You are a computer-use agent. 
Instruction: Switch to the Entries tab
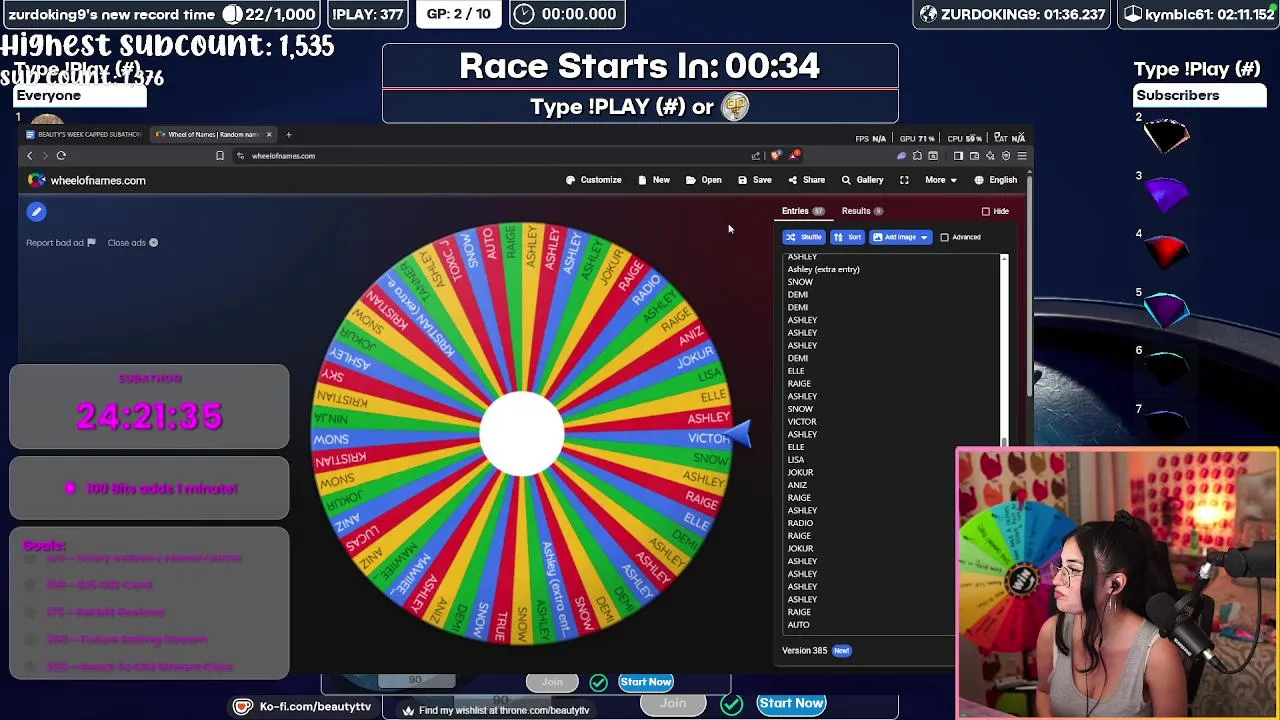[803, 211]
